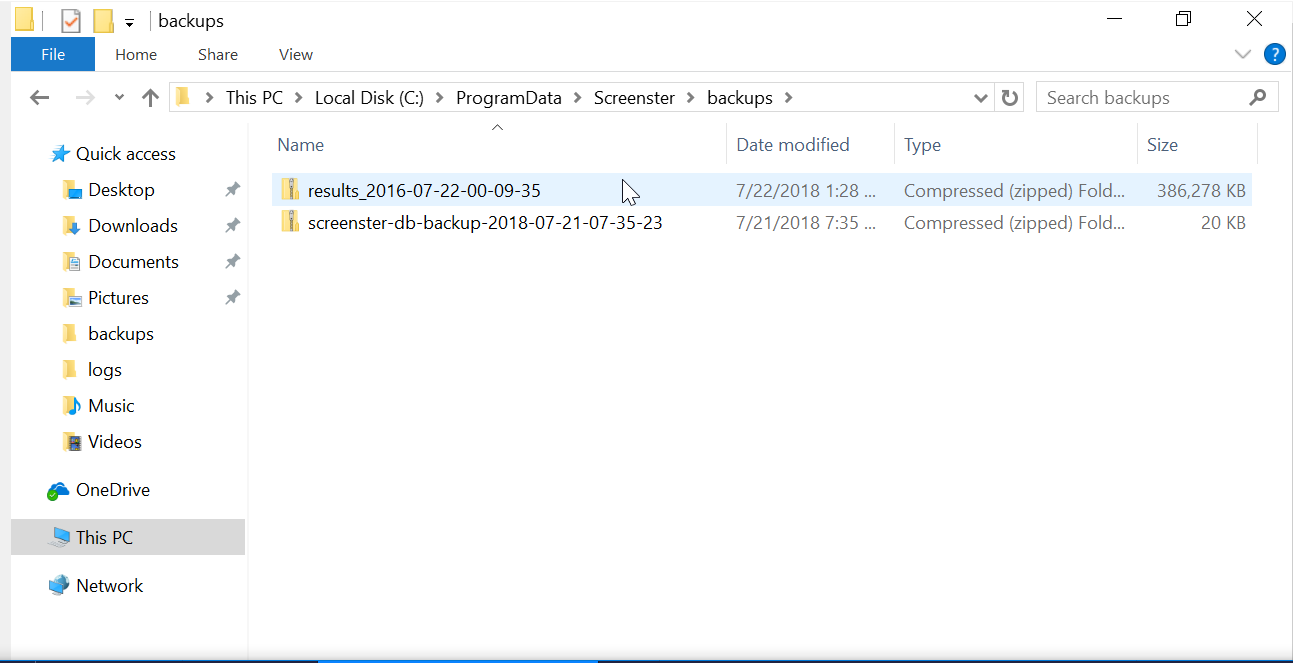Switch to the View ribbon tab
The image size is (1293, 663).
pyautogui.click(x=295, y=55)
